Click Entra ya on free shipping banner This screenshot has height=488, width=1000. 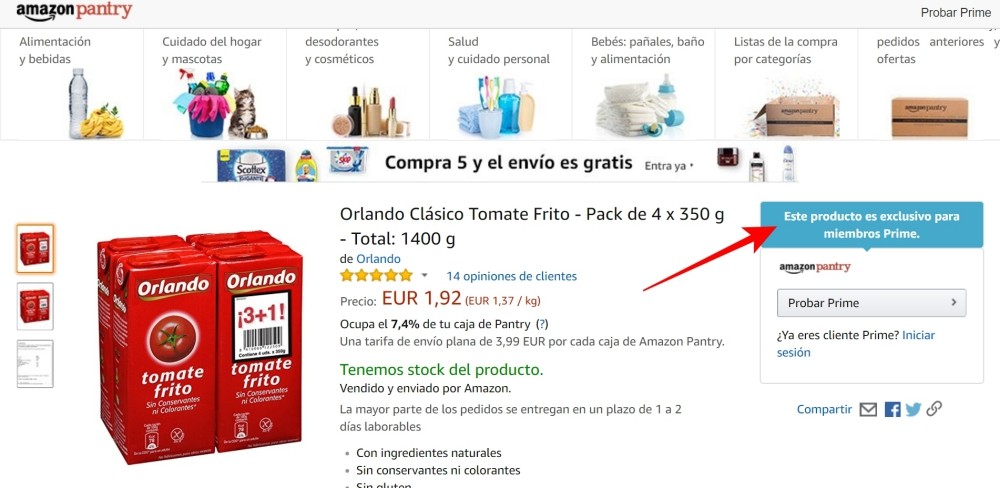tap(669, 166)
